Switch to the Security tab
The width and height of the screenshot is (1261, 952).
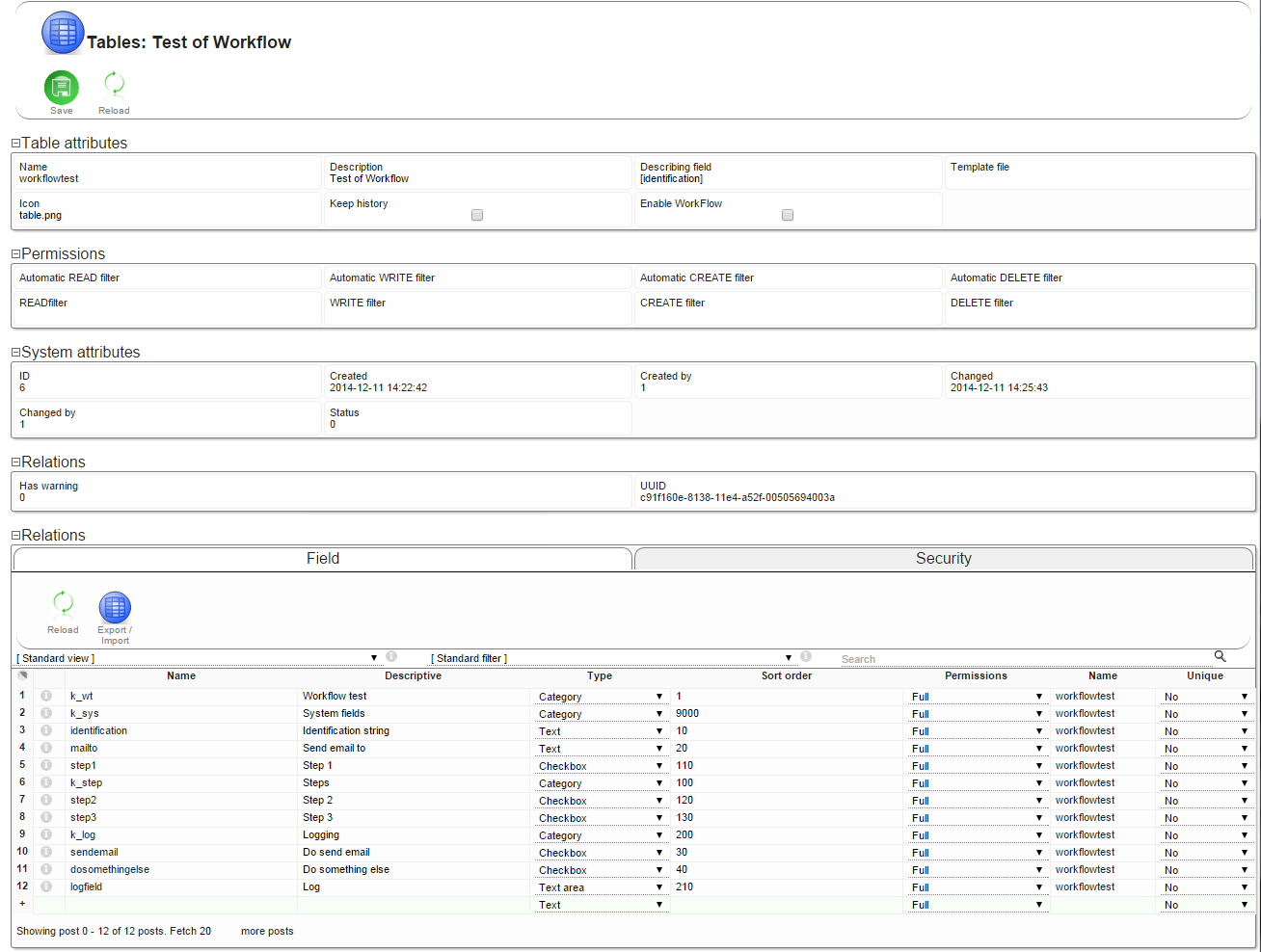pos(943,559)
